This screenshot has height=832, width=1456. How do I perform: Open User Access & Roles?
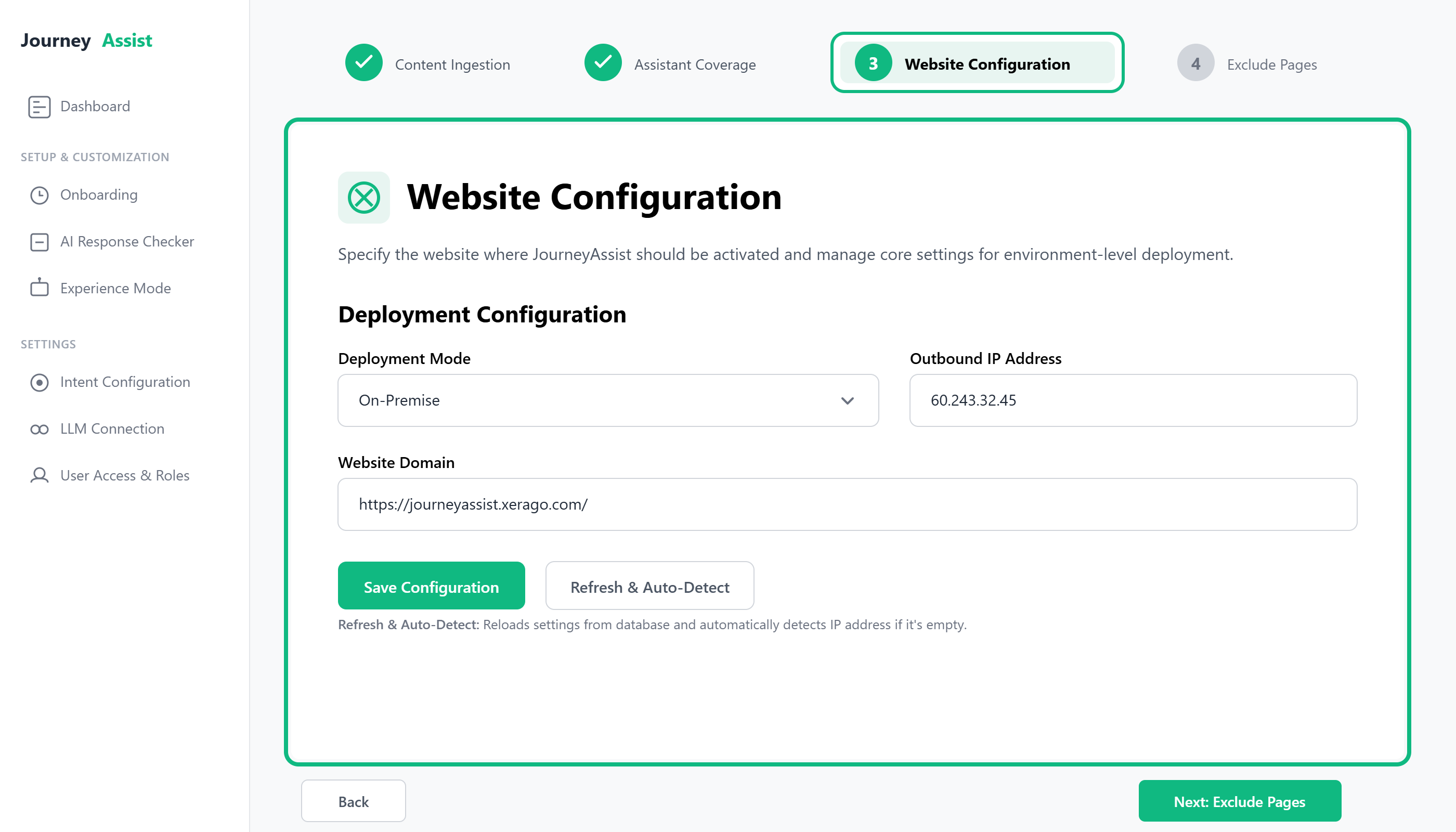click(x=125, y=476)
